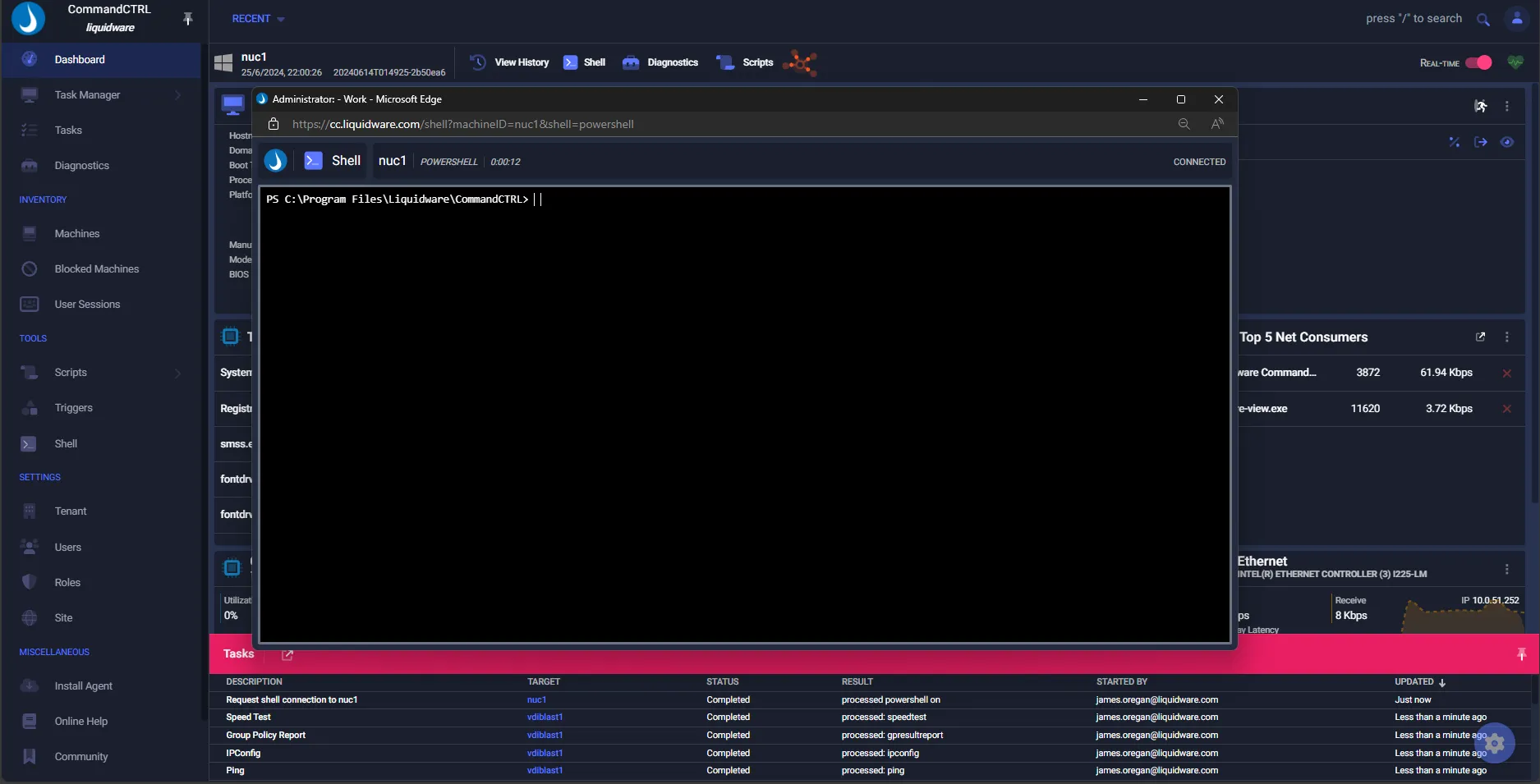Image resolution: width=1540 pixels, height=784 pixels.
Task: Click the User Sessions sidebar icon
Action: pos(30,305)
